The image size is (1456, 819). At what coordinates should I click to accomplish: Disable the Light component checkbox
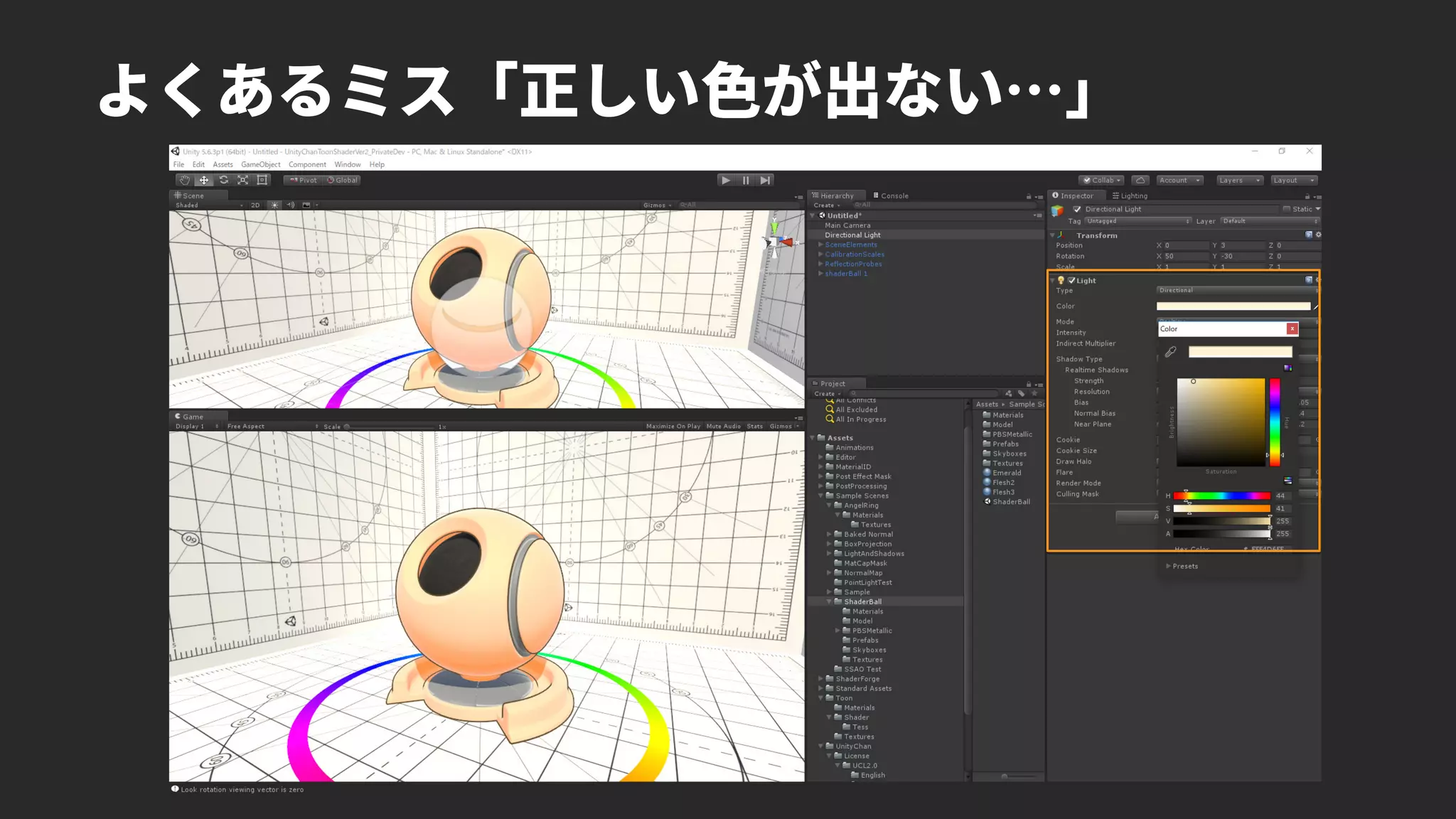pyautogui.click(x=1071, y=281)
